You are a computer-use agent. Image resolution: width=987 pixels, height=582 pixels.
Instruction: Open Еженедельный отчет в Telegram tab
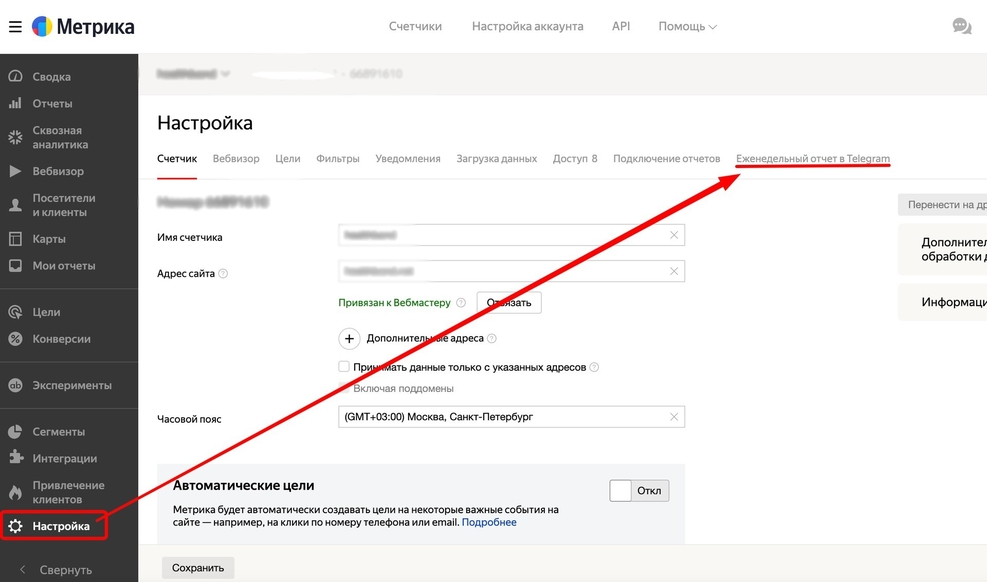(813, 159)
